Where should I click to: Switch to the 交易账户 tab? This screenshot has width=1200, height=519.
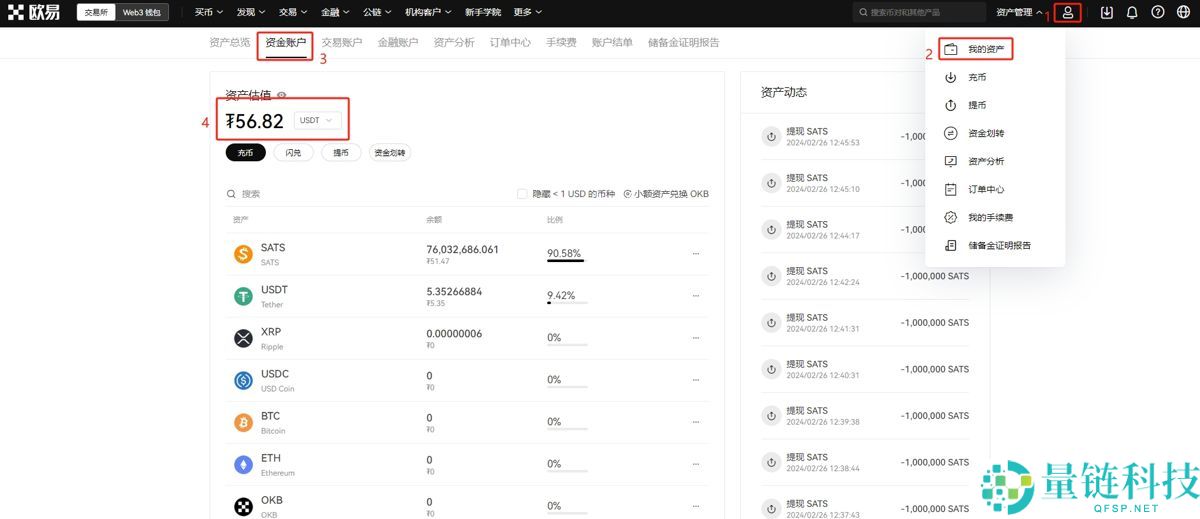coord(342,43)
